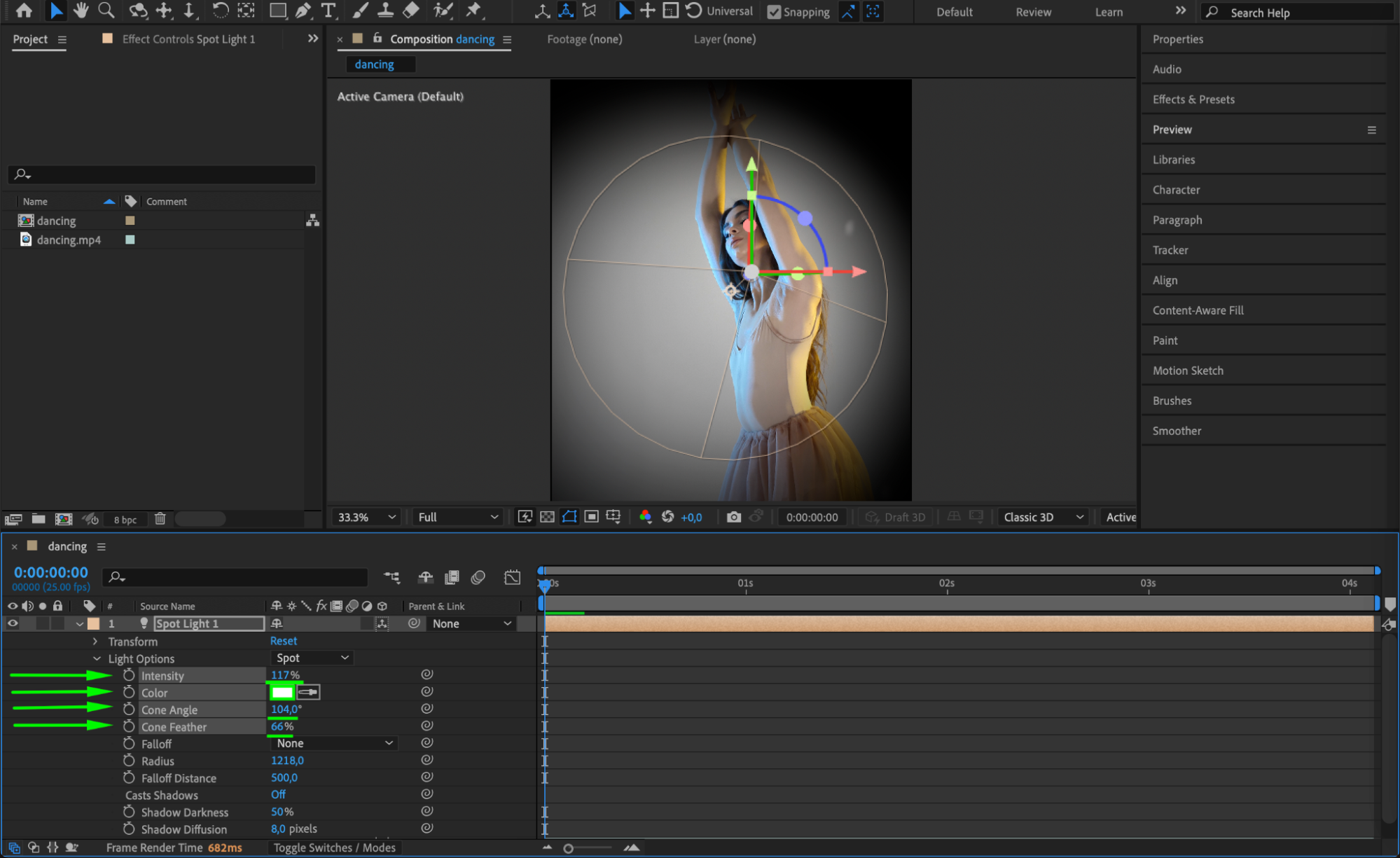Switch to Effect Controls Spot Light 1 tab
Viewport: 1400px width, 858px height.
[x=188, y=39]
